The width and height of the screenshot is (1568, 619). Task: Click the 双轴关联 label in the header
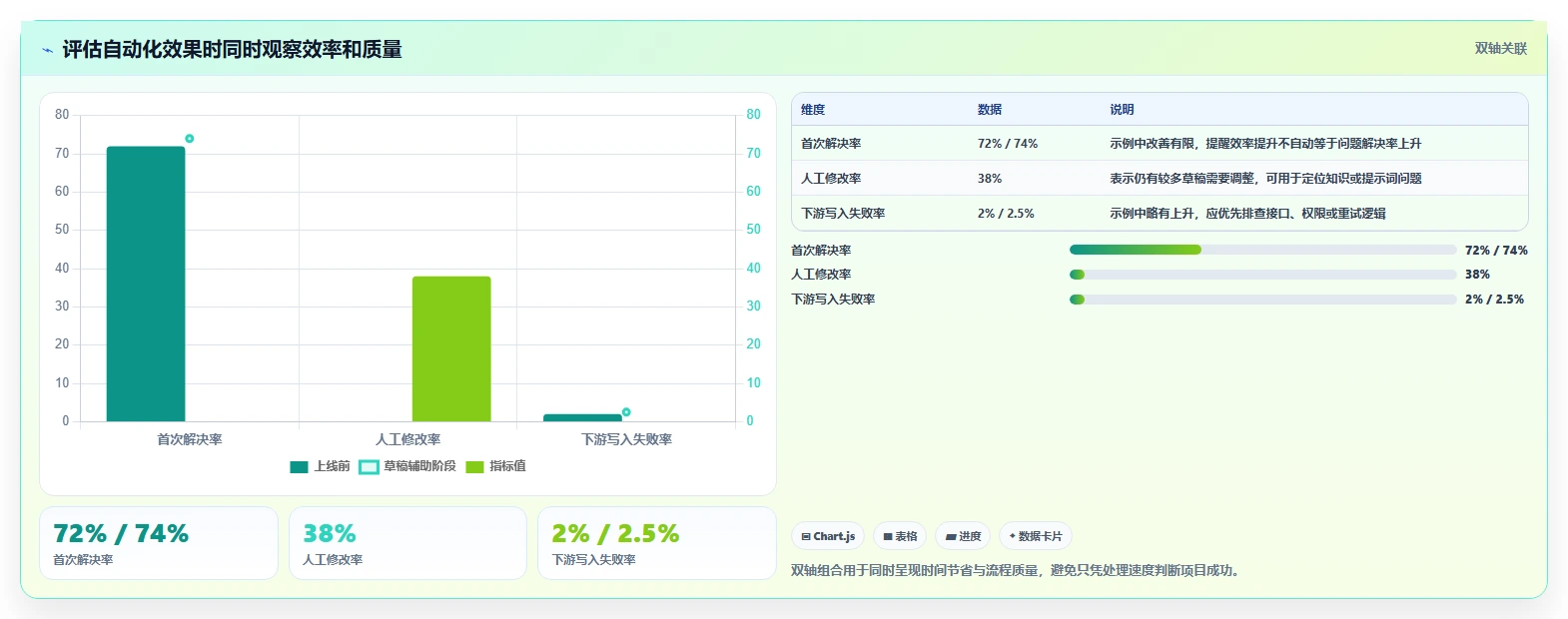pos(1501,48)
